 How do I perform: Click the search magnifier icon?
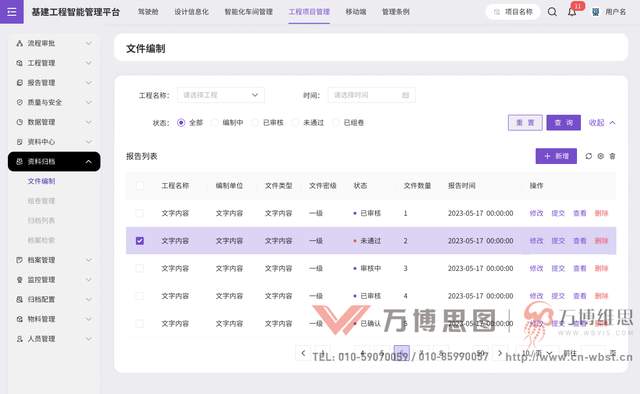tap(552, 12)
